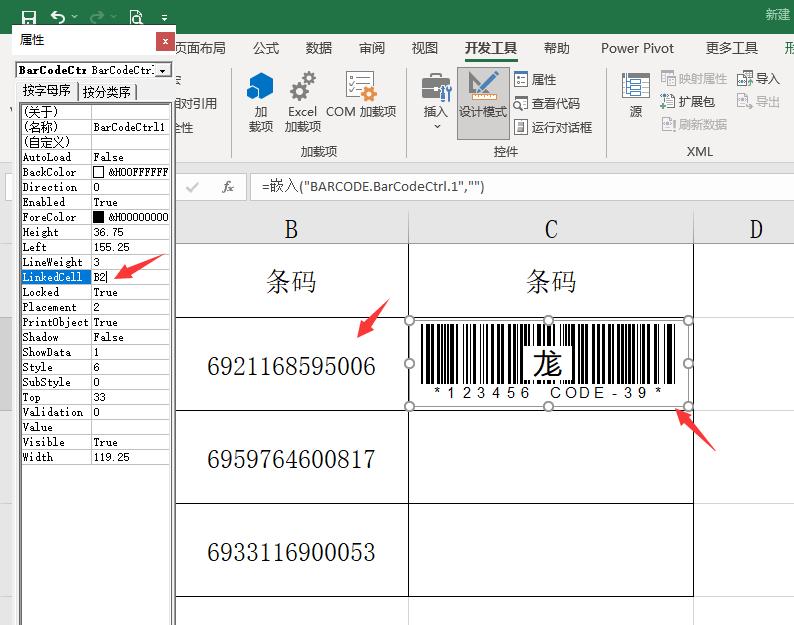Click the fx insert function icon
The image size is (794, 625).
pos(228,187)
